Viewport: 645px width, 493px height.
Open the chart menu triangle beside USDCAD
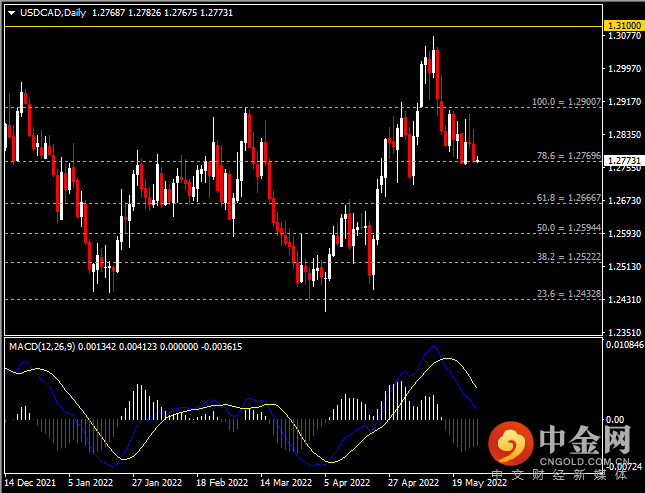[x=12, y=13]
